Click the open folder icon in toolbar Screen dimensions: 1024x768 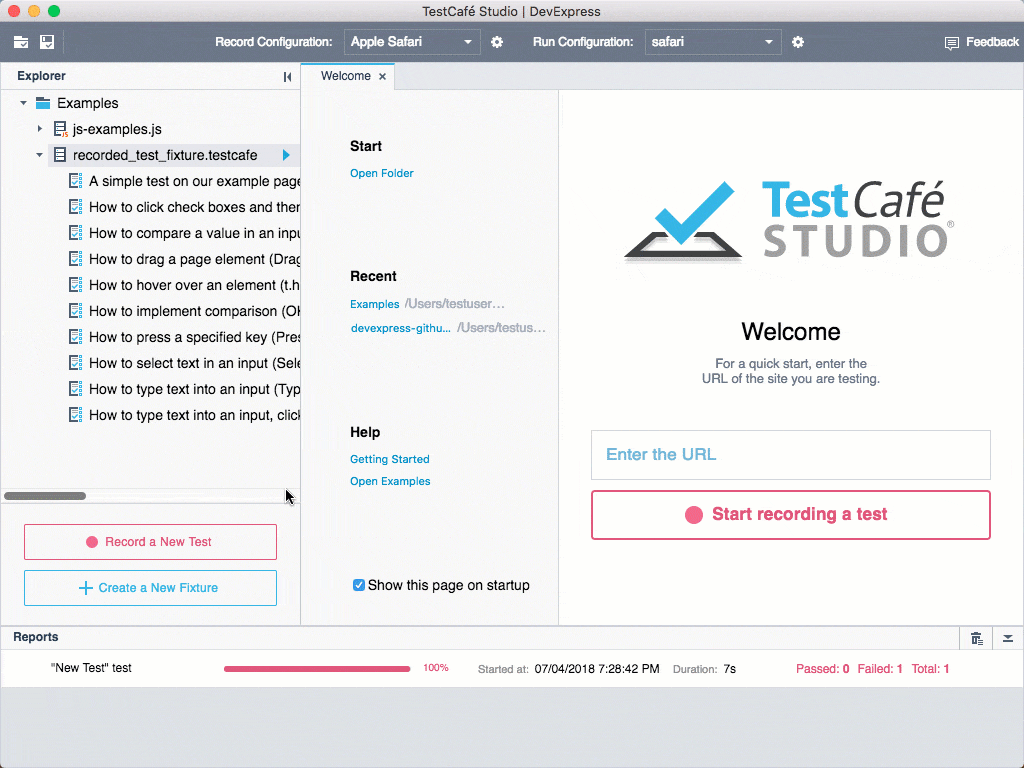coord(21,42)
